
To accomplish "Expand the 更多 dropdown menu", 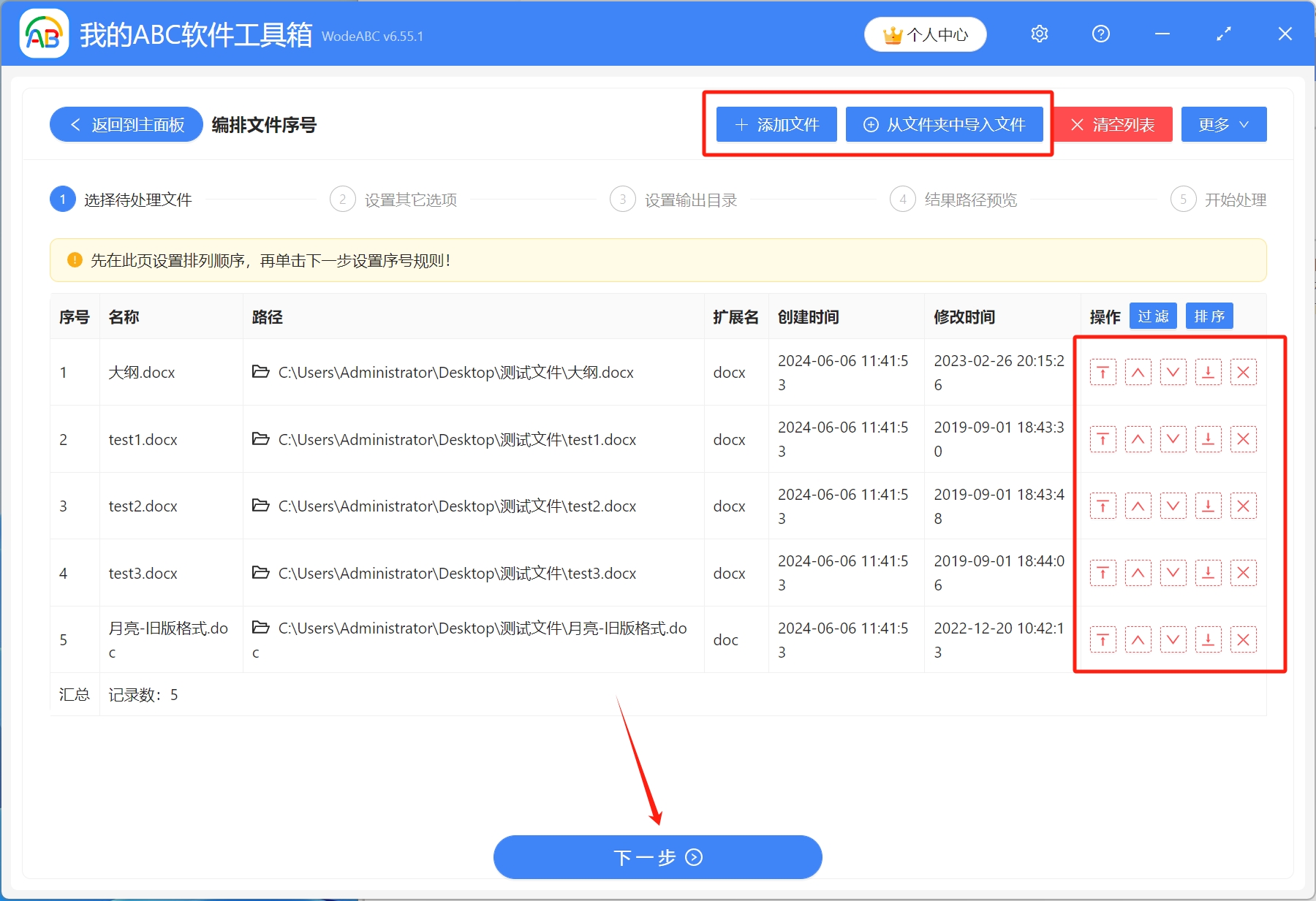I will pos(1223,124).
